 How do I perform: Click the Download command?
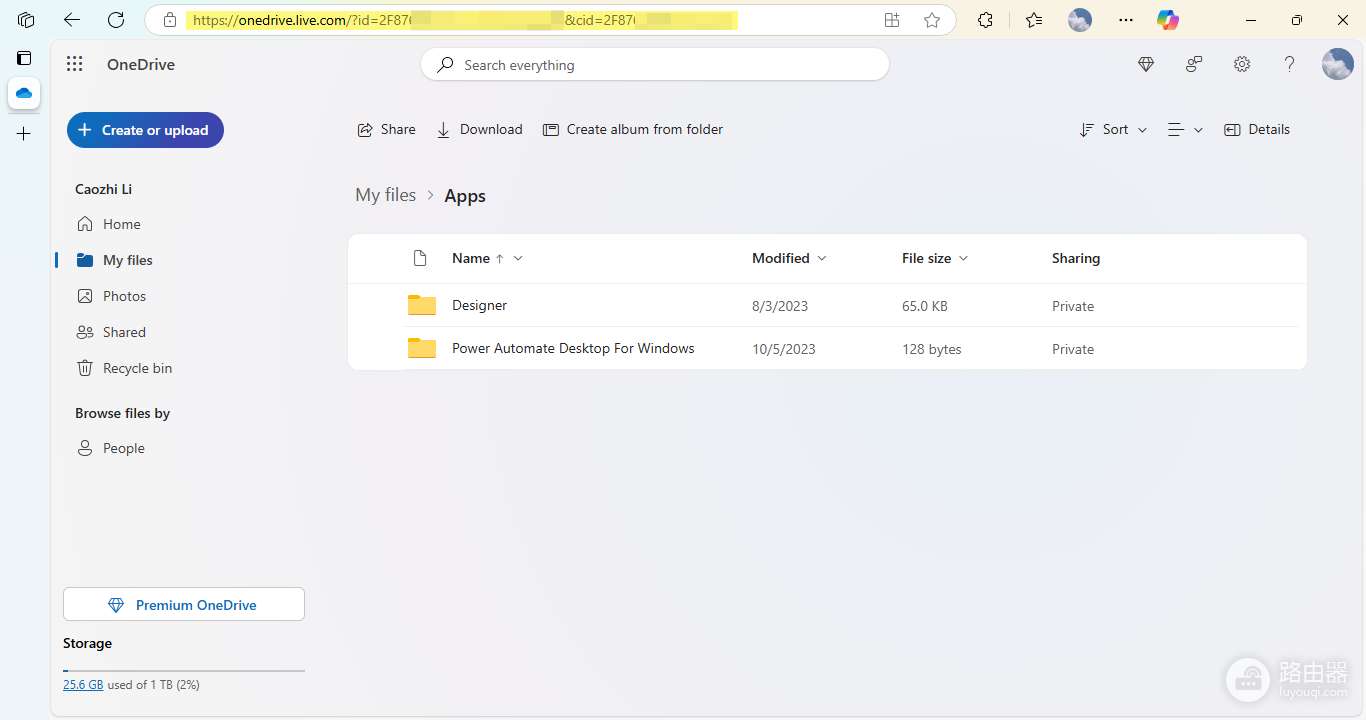[x=480, y=129]
